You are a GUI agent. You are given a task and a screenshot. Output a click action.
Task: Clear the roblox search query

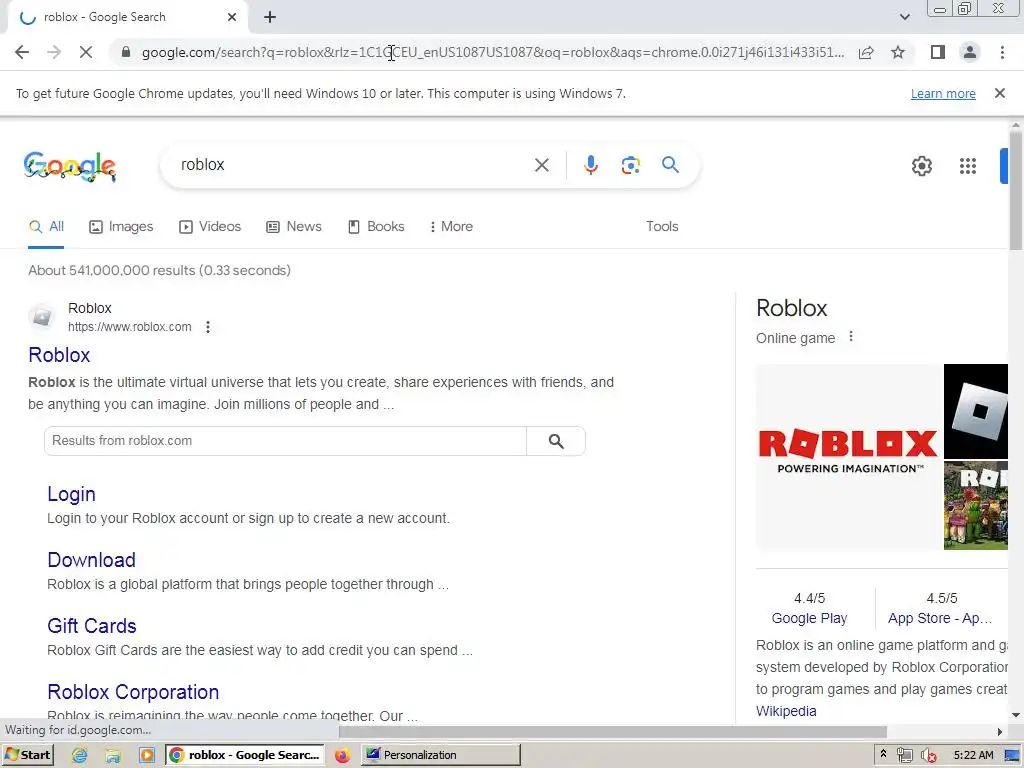(x=541, y=165)
